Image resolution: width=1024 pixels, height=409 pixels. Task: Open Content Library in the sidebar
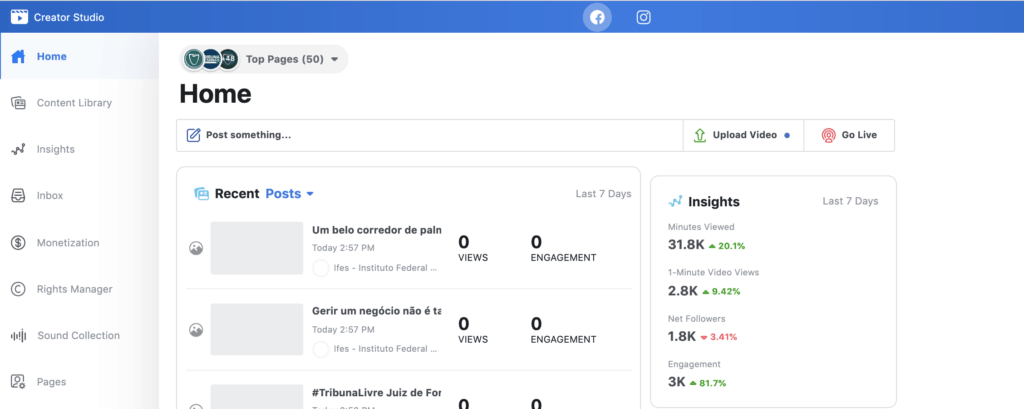pyautogui.click(x=79, y=103)
